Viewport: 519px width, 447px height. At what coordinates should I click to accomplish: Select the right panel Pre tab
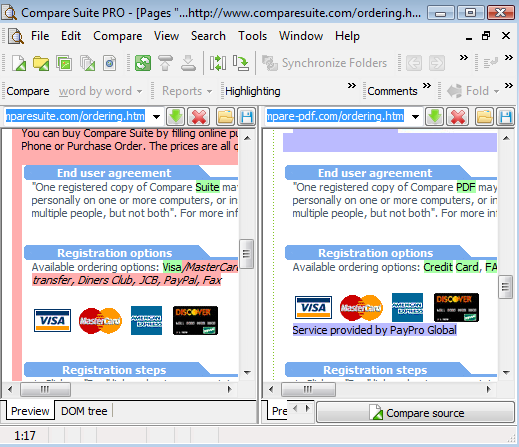pos(278,411)
